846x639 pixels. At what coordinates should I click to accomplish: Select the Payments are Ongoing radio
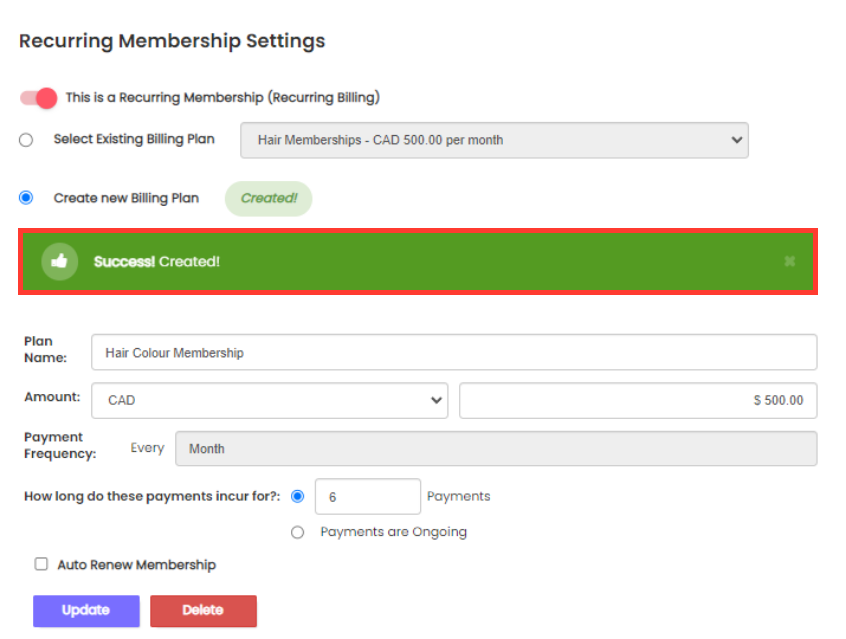point(297,532)
